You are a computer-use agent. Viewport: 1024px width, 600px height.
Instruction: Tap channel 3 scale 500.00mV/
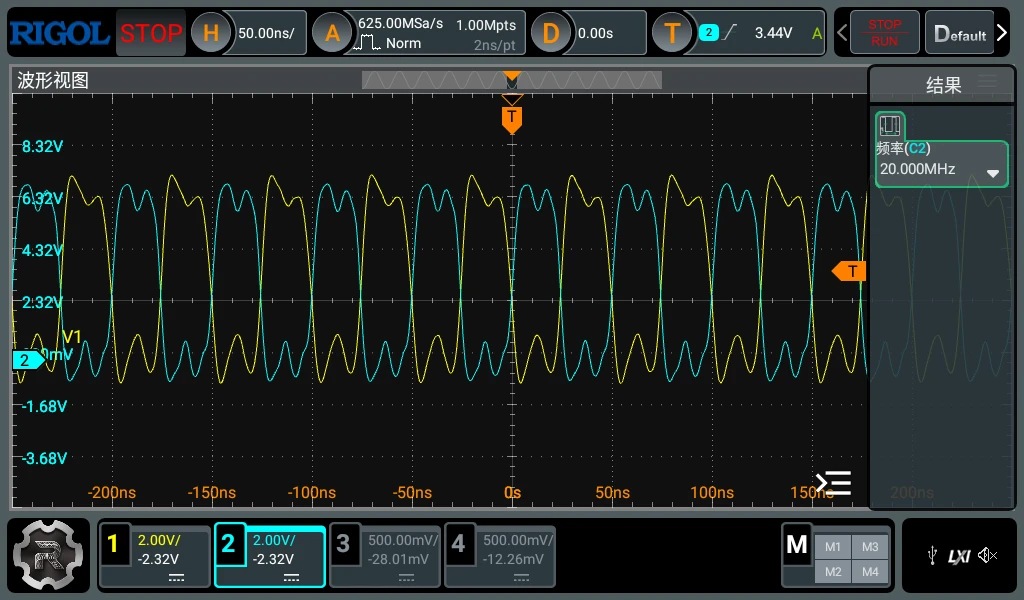(x=402, y=541)
